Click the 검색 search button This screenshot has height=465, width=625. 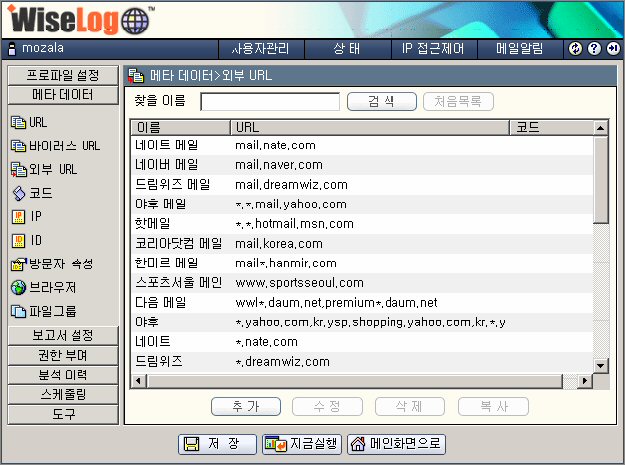[381, 101]
